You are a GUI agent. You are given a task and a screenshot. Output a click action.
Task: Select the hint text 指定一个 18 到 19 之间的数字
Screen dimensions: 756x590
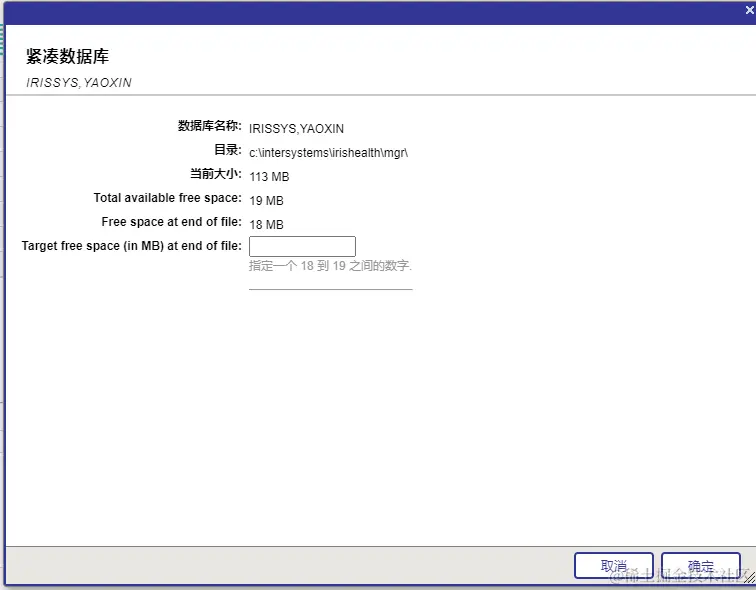point(330,266)
